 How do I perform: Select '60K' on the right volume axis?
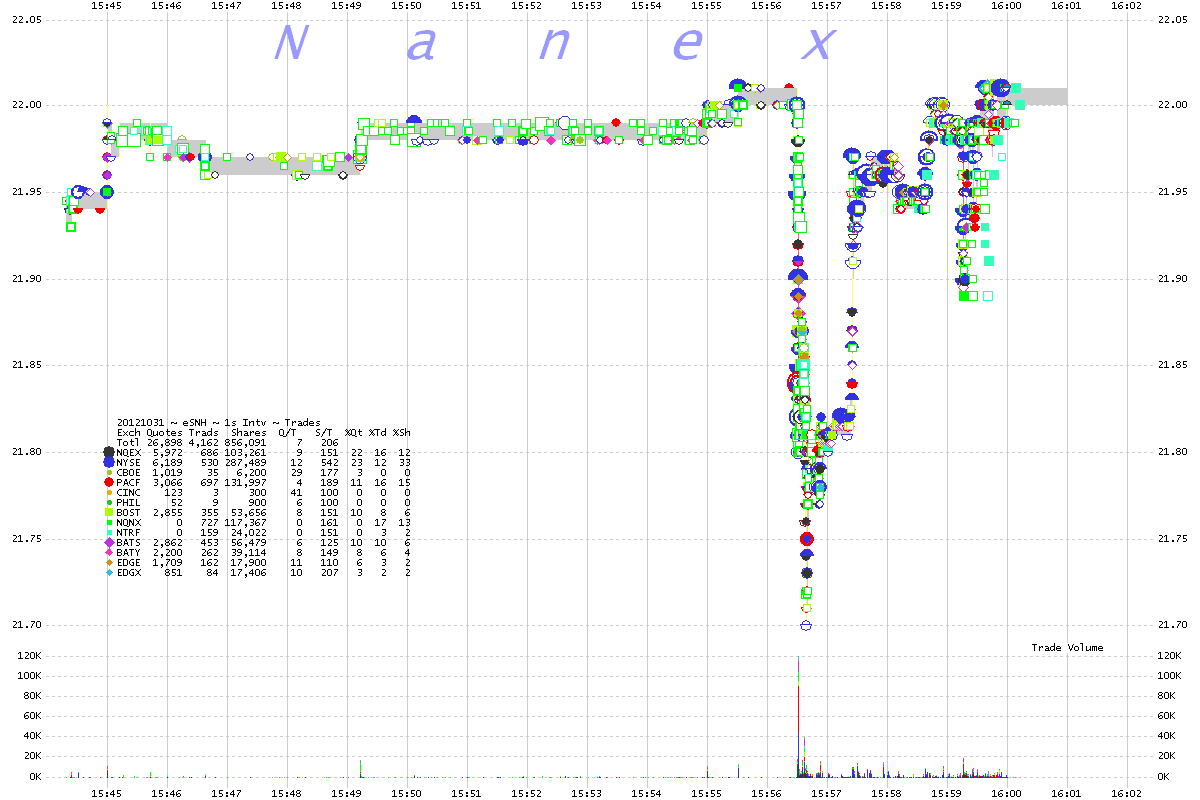(1164, 716)
